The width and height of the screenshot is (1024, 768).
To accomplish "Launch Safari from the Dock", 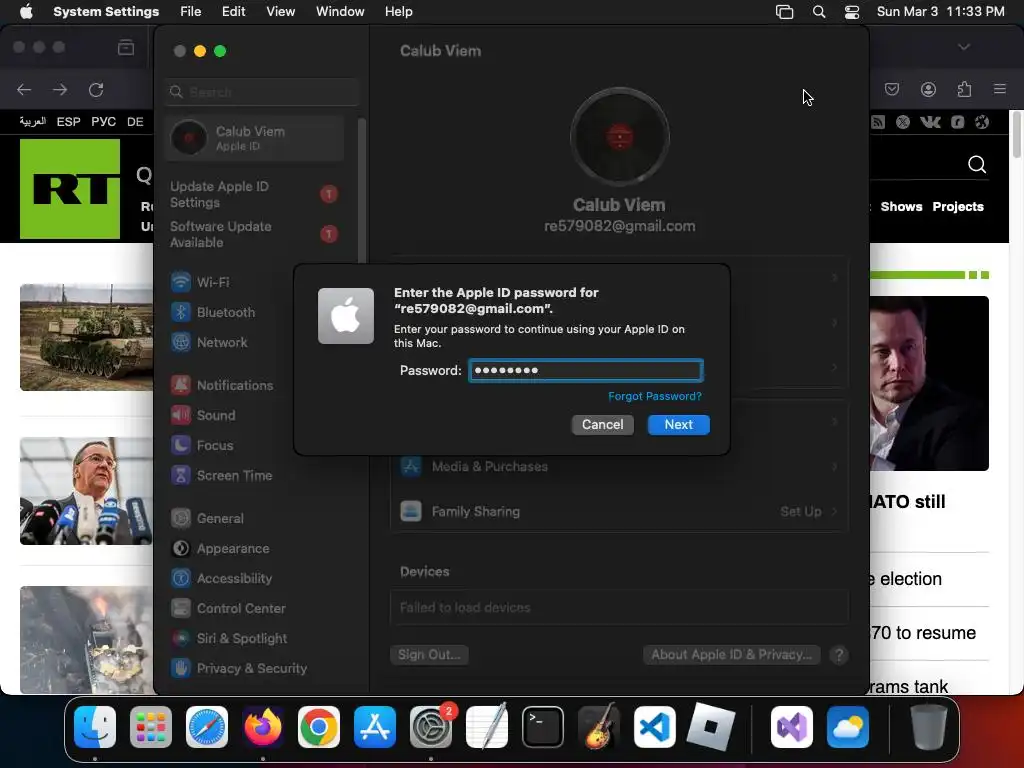I will pos(207,727).
